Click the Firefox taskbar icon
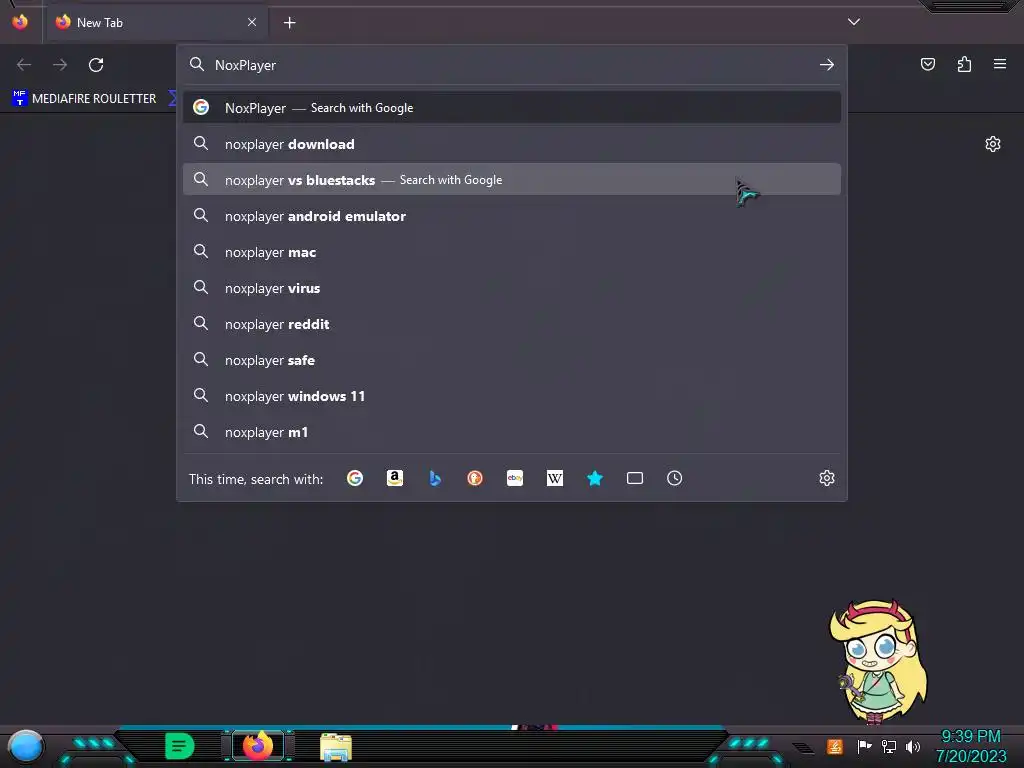This screenshot has height=768, width=1024. [258, 746]
